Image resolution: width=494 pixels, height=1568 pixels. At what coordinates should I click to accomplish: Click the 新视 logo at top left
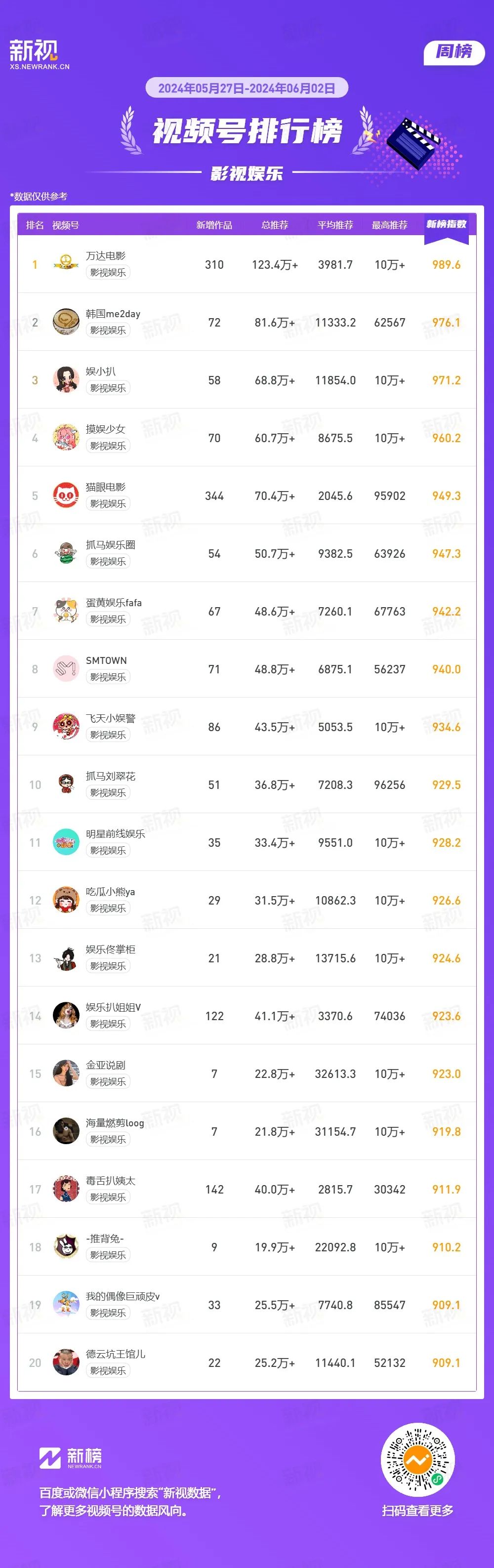(39, 55)
